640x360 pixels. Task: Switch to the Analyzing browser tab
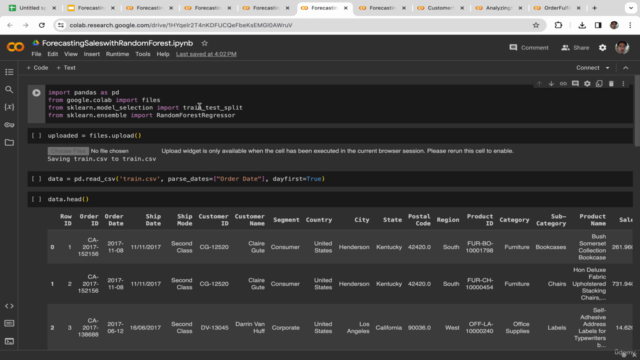coord(498,8)
